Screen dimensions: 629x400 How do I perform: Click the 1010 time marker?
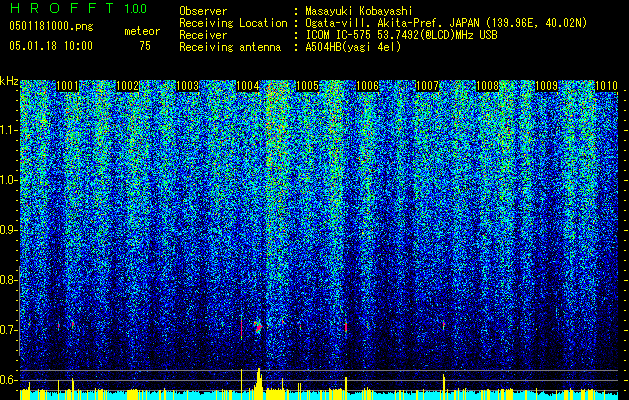[607, 86]
